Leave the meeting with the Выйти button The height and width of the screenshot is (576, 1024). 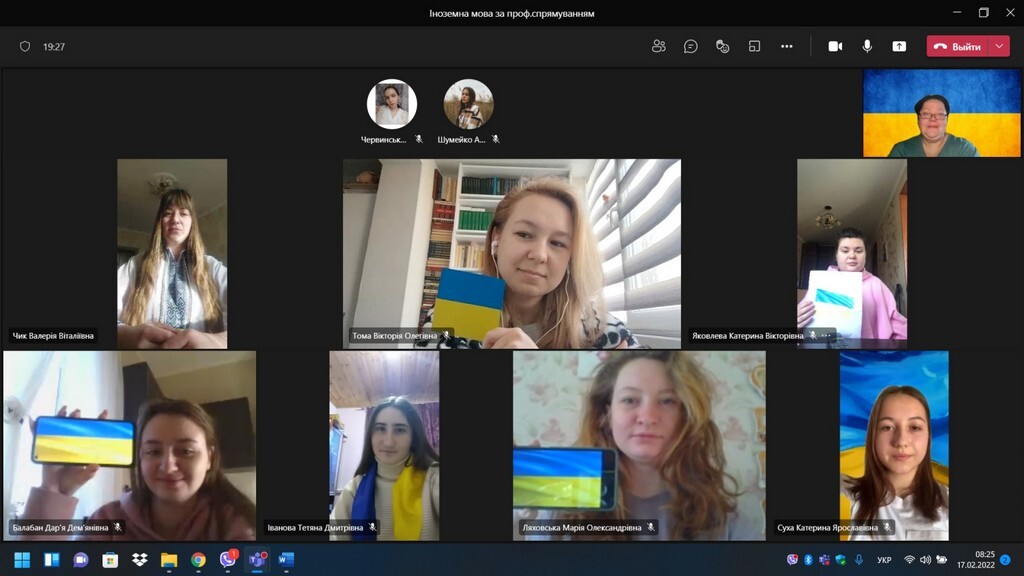958,46
